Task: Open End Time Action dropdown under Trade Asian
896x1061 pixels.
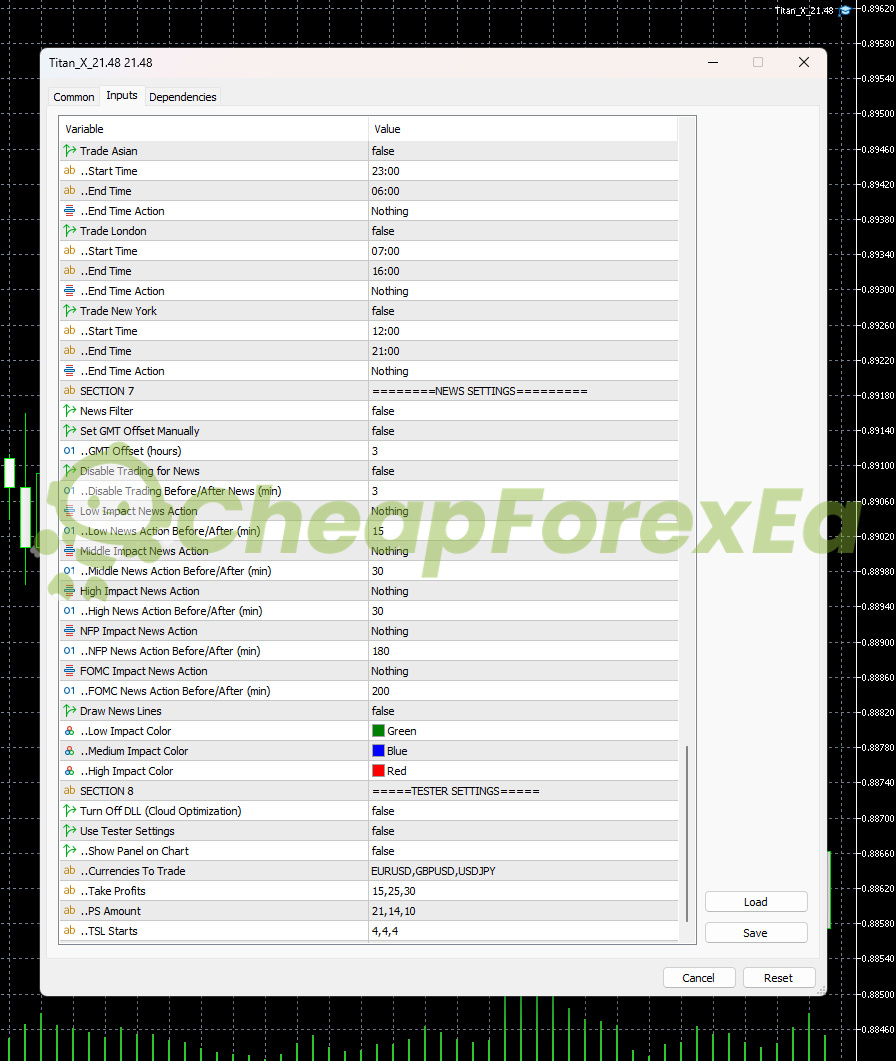Action: 522,211
